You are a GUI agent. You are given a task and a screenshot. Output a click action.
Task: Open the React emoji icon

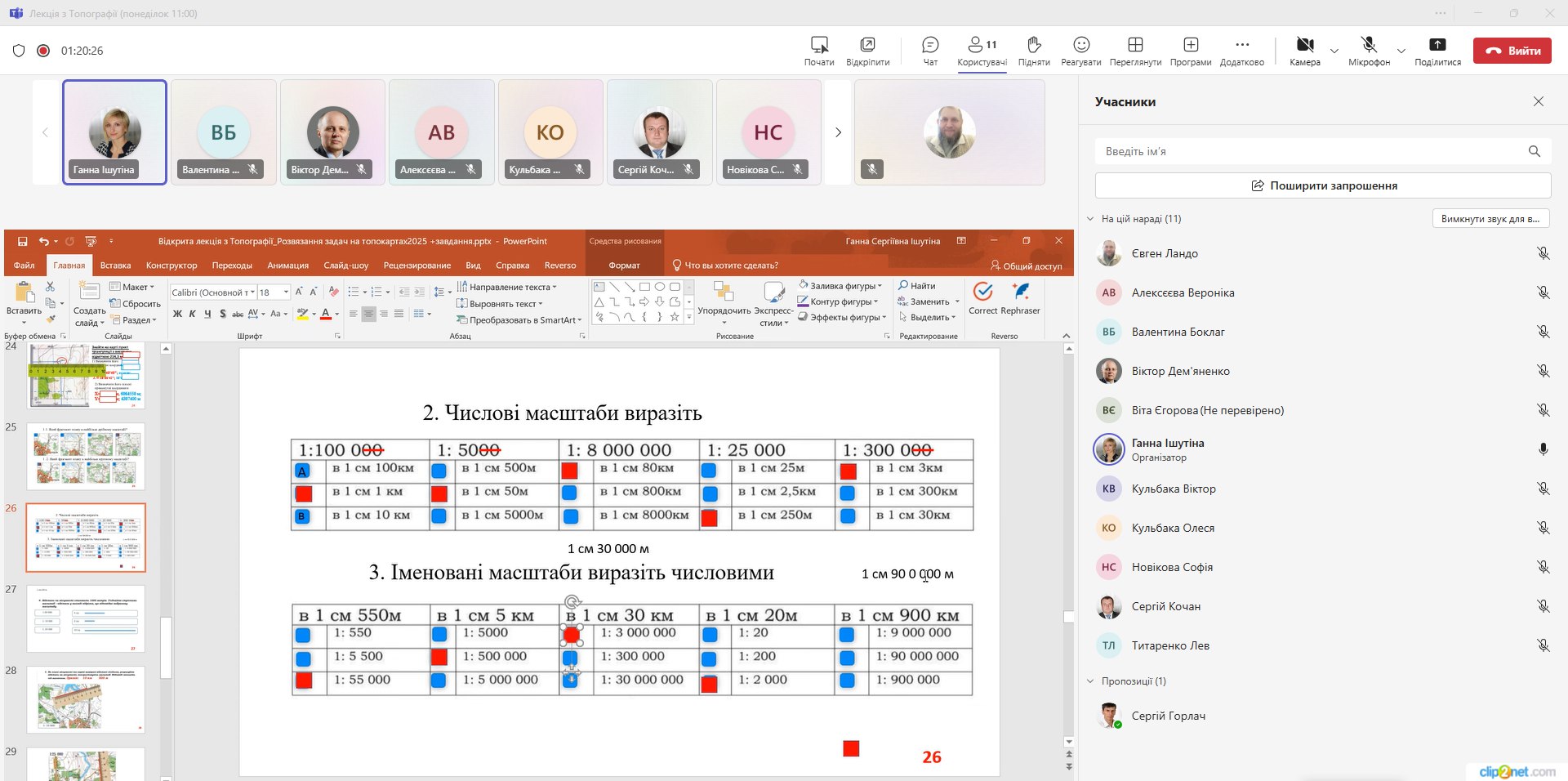pos(1080,45)
